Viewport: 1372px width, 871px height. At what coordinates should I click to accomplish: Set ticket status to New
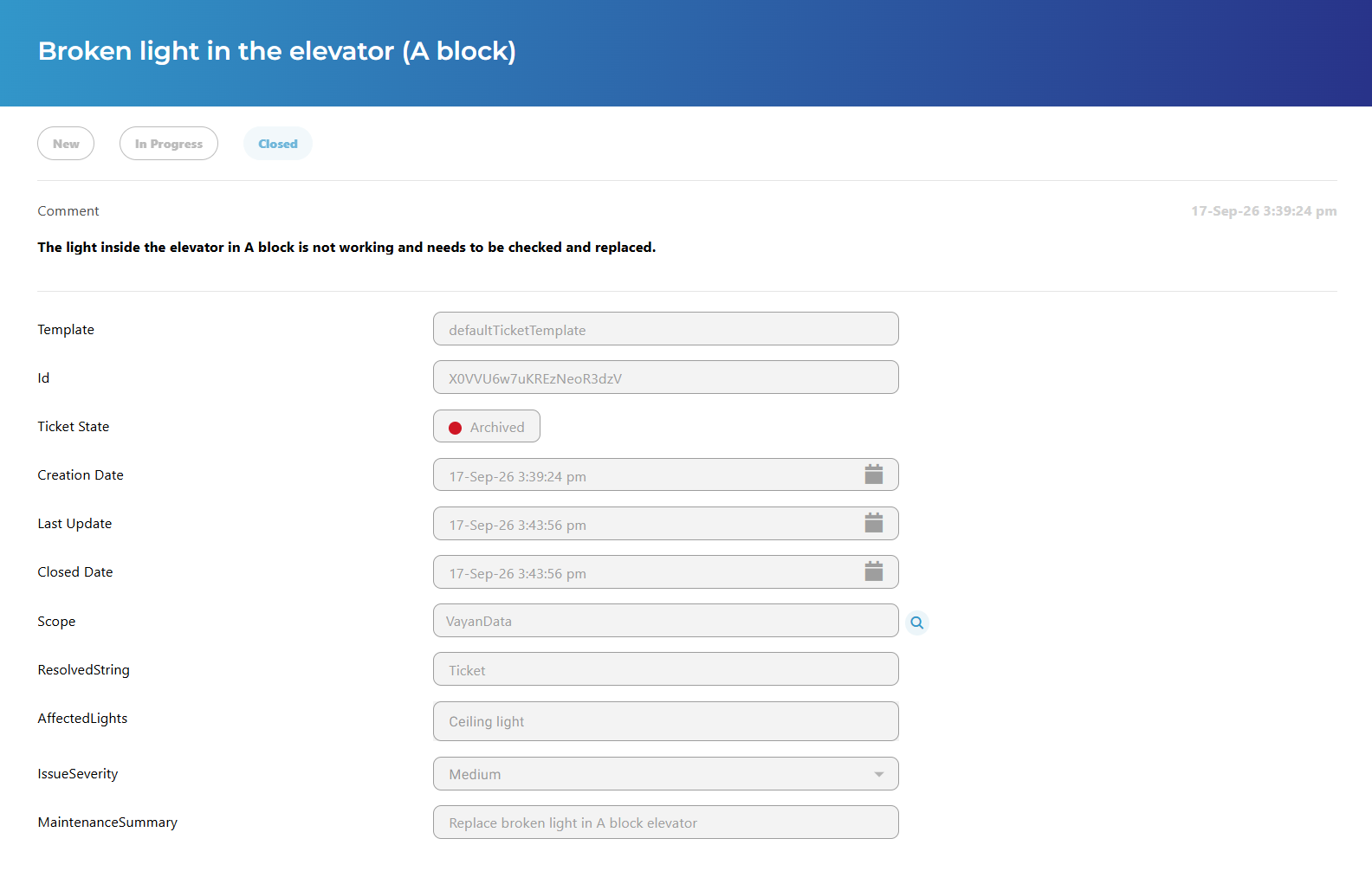[66, 144]
